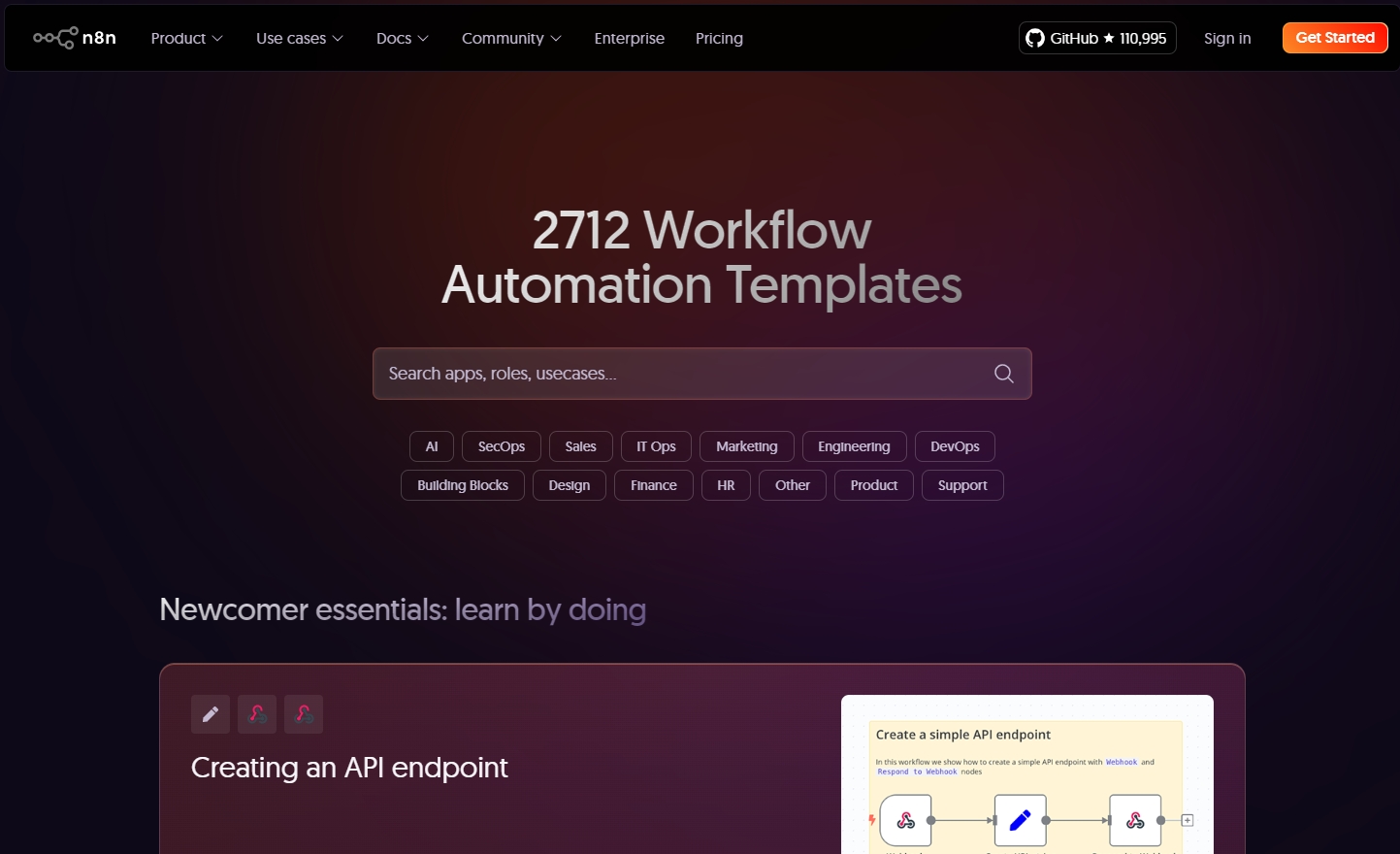
Task: Click last webhook node in workflow preview
Action: point(1135,820)
